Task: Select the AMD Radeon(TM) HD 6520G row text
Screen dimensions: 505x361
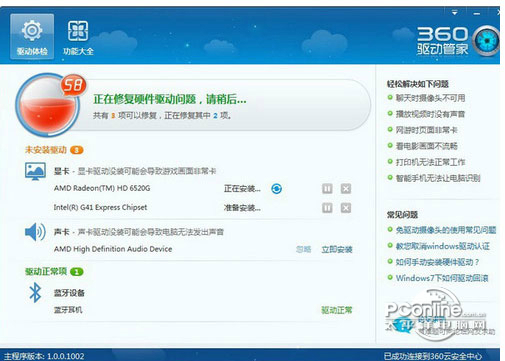Action: [102, 188]
